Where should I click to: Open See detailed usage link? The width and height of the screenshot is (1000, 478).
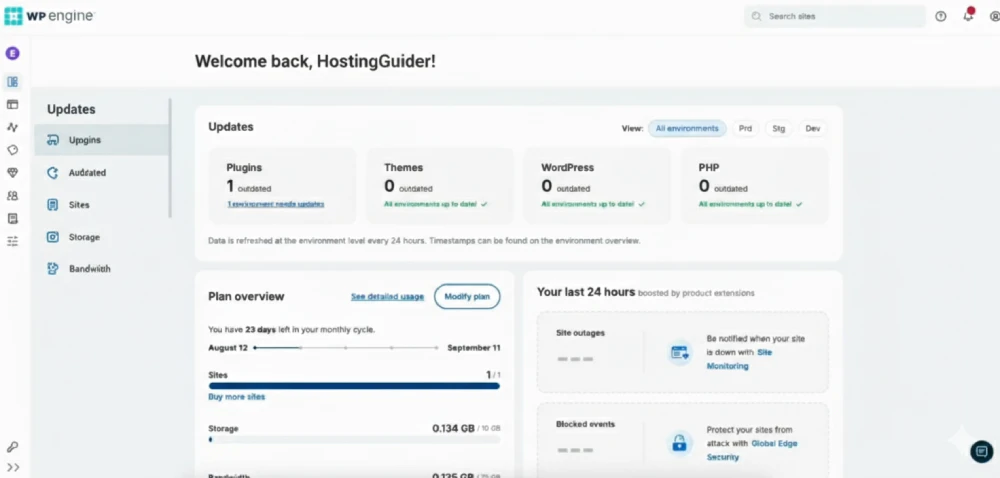point(387,297)
